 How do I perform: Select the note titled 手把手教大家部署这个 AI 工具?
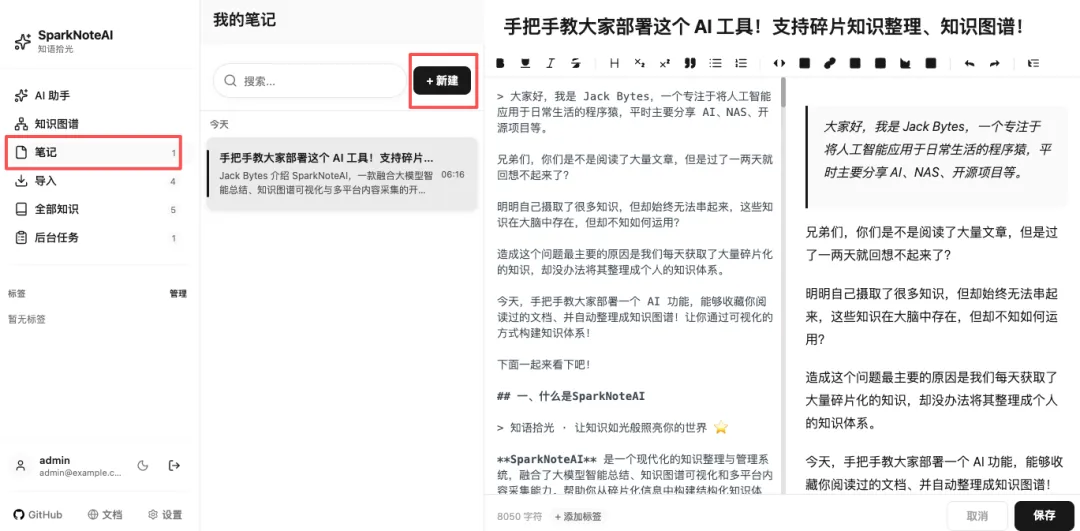pos(342,174)
